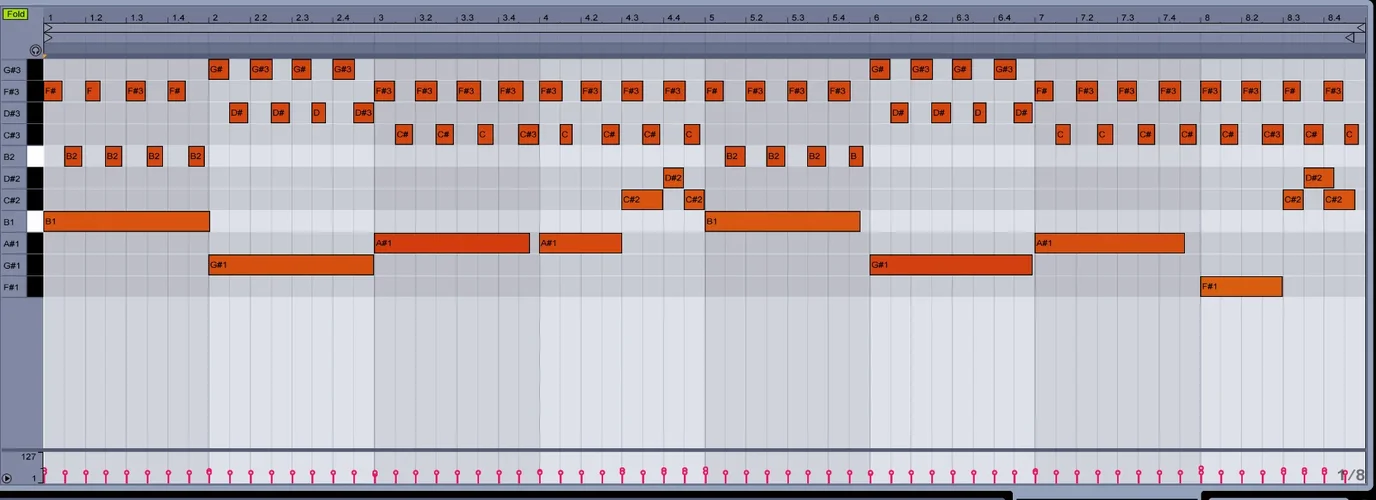The image size is (1376, 500).
Task: Click the bar 5 label in the ruler
Action: point(710,18)
